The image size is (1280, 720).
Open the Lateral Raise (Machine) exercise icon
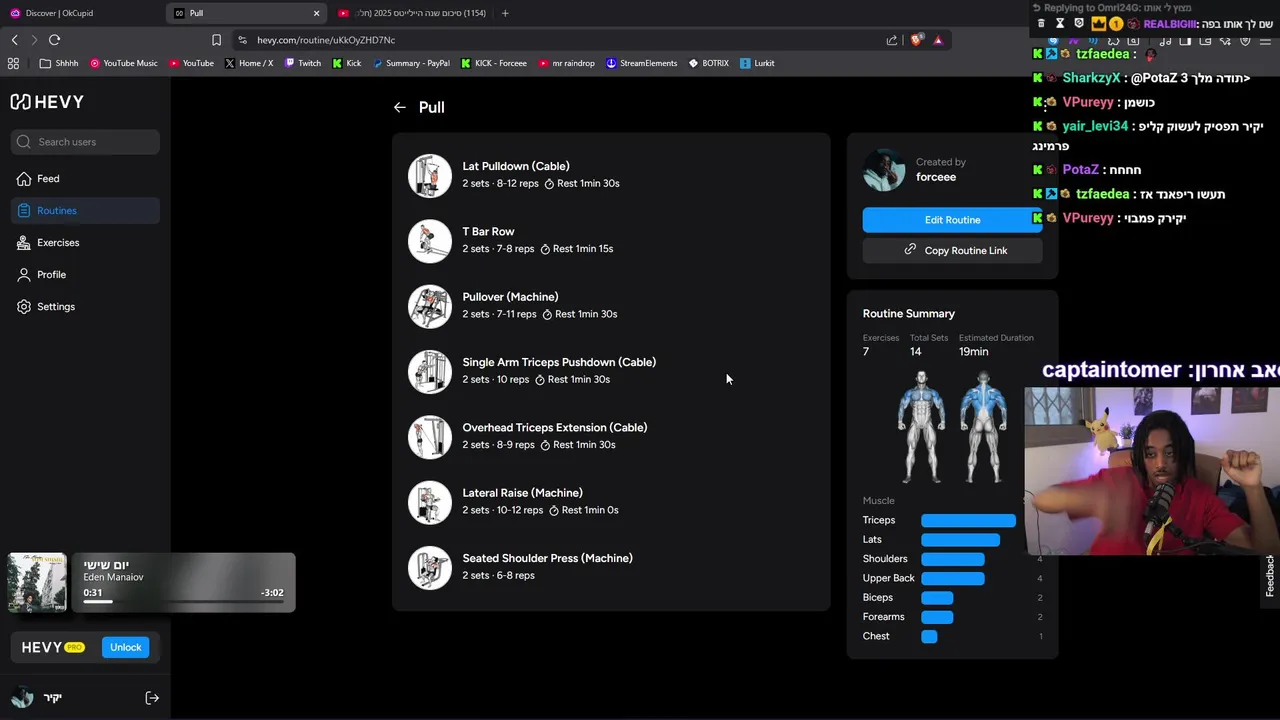pyautogui.click(x=430, y=502)
